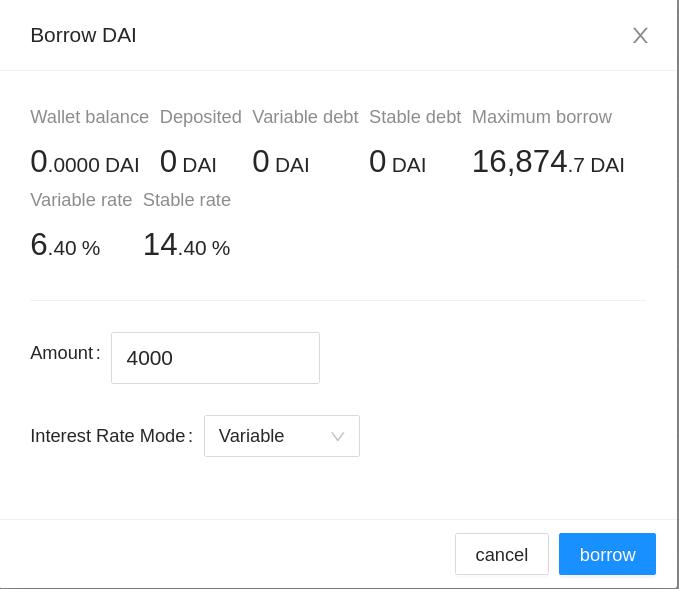Click the Deposited label
This screenshot has height=589, width=679.
coord(200,117)
